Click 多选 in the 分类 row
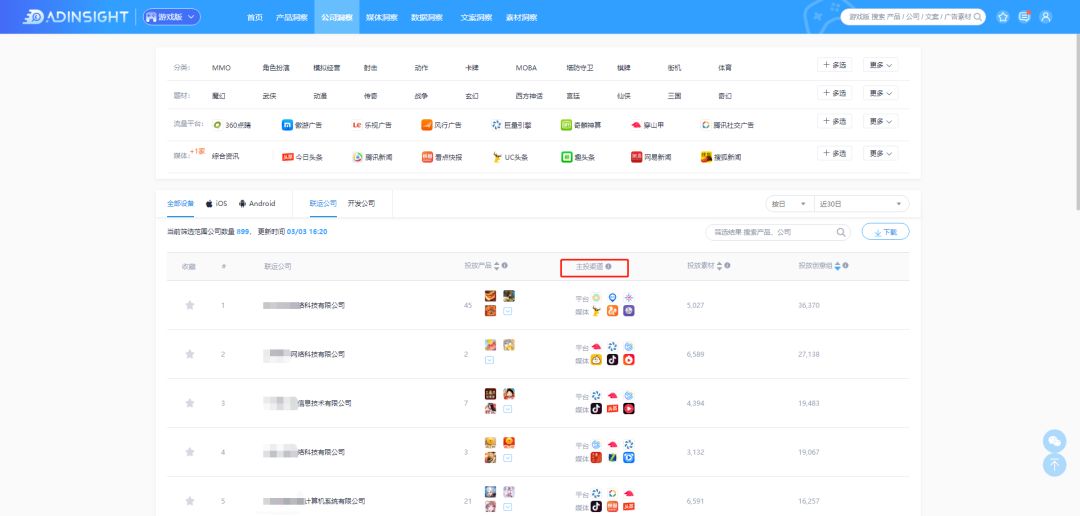The width and height of the screenshot is (1080, 516). [835, 65]
